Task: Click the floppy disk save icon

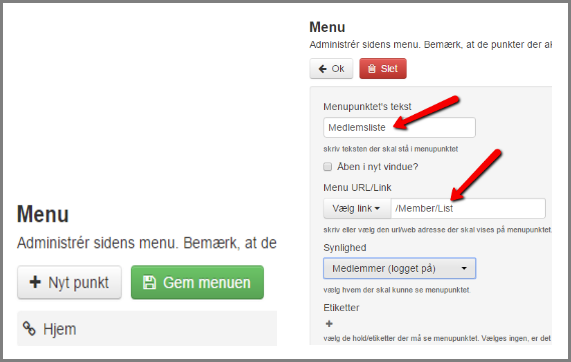Action: pos(149,283)
